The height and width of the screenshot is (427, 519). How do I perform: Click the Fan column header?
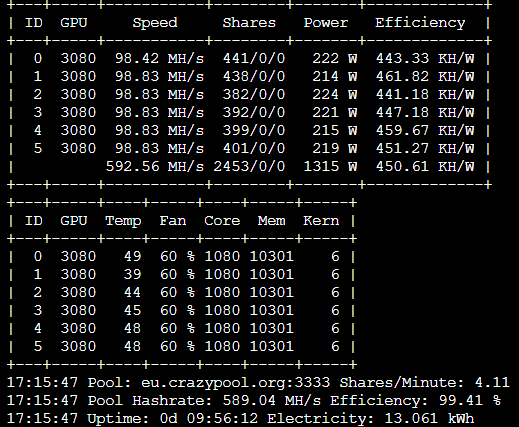(173, 221)
